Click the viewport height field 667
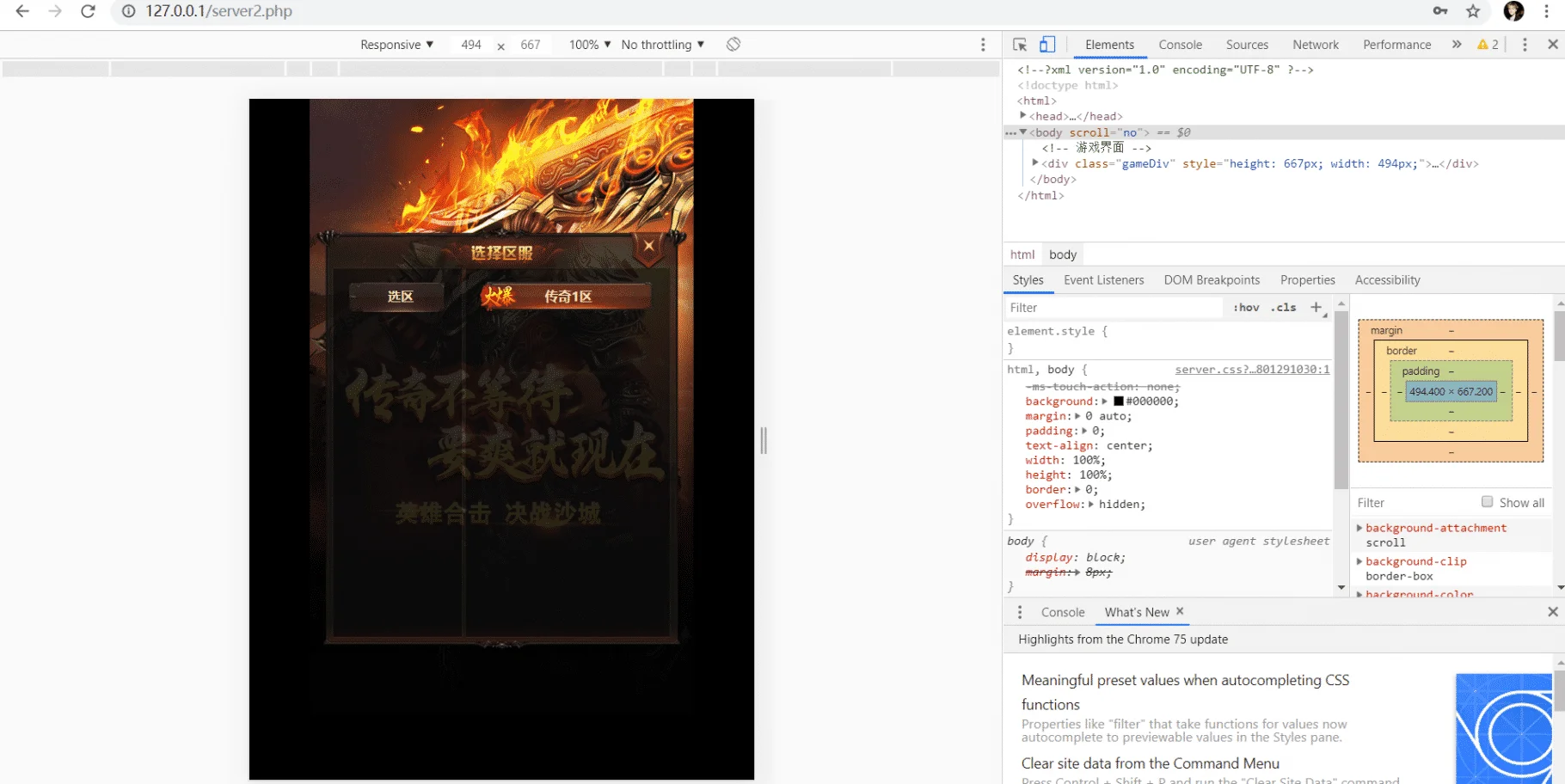Image resolution: width=1565 pixels, height=784 pixels. (531, 45)
